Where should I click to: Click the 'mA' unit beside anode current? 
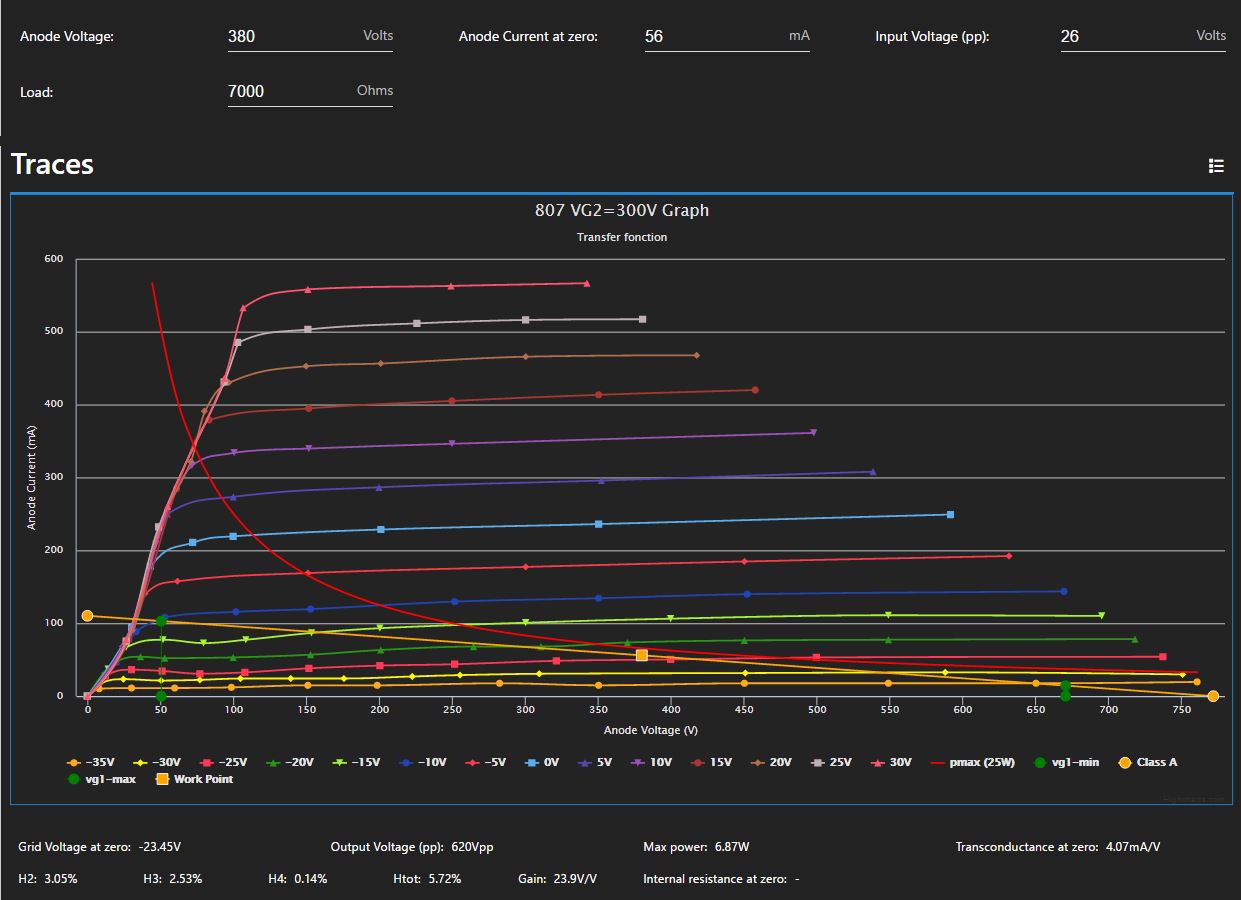point(799,35)
